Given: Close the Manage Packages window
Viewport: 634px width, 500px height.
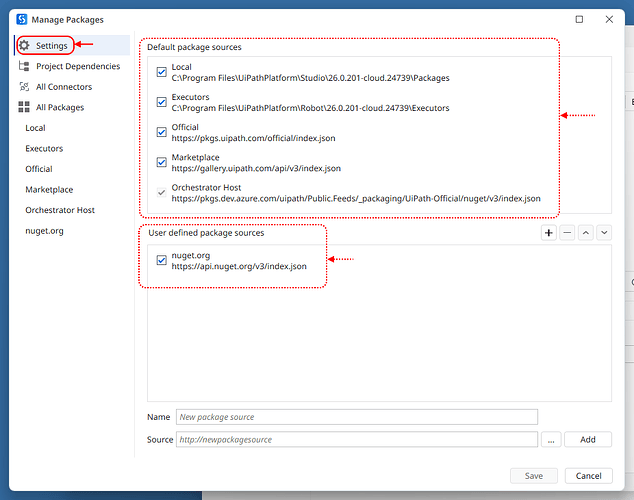Looking at the screenshot, I should [x=609, y=19].
